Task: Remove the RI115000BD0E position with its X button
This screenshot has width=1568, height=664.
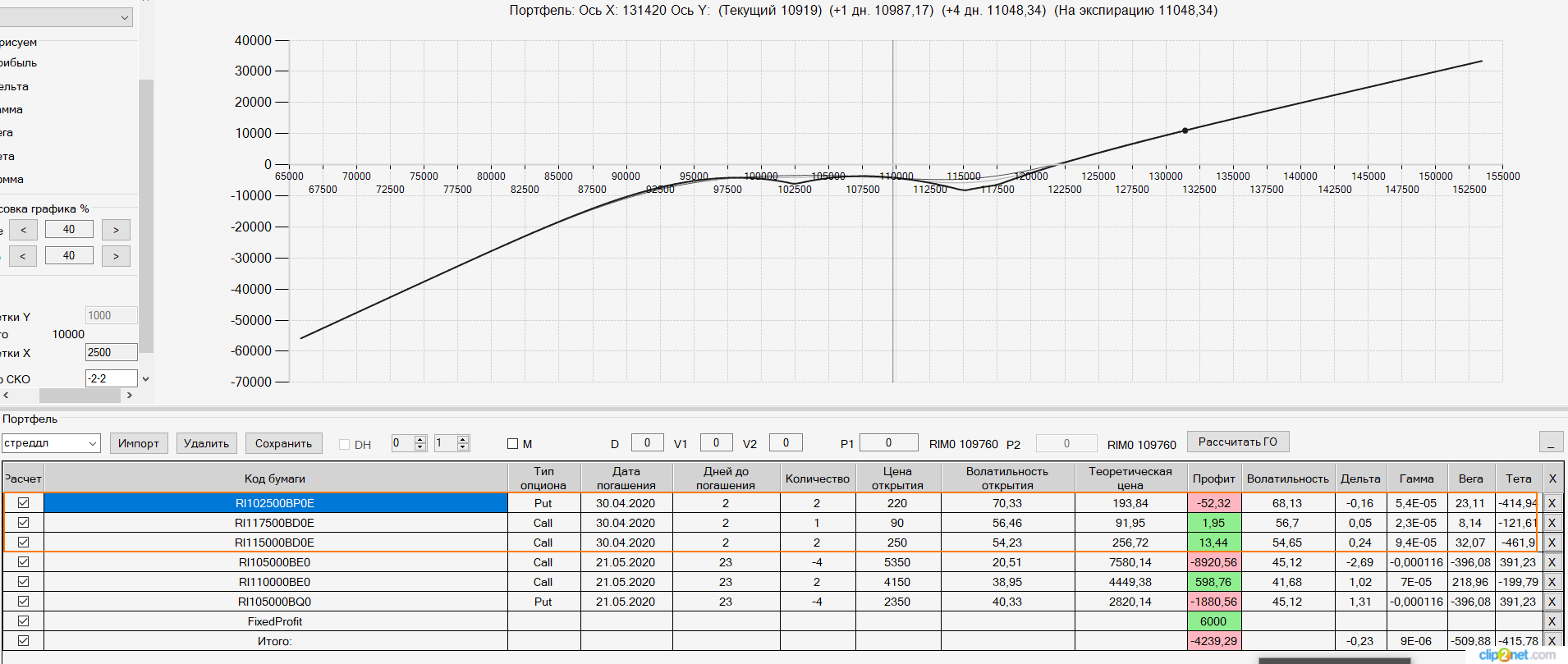Action: click(1552, 543)
